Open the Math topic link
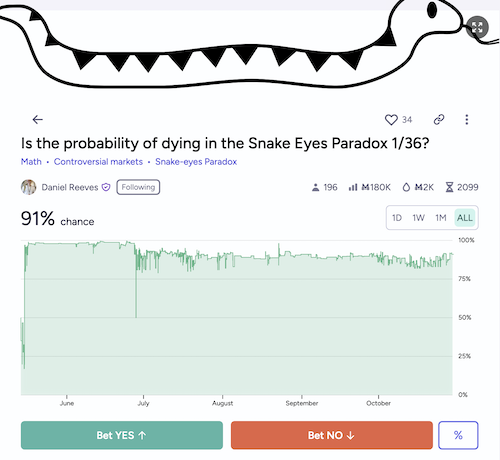The image size is (500, 460). coord(31,162)
